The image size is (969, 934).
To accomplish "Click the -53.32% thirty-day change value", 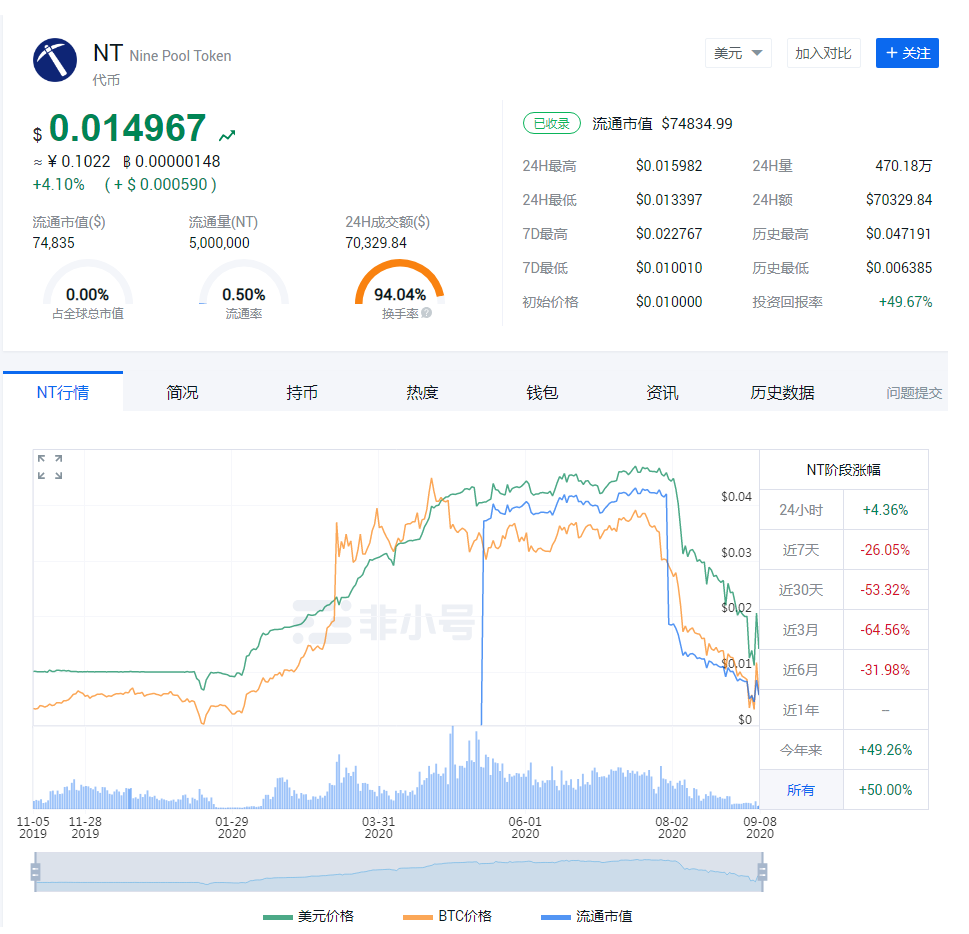I will point(885,590).
